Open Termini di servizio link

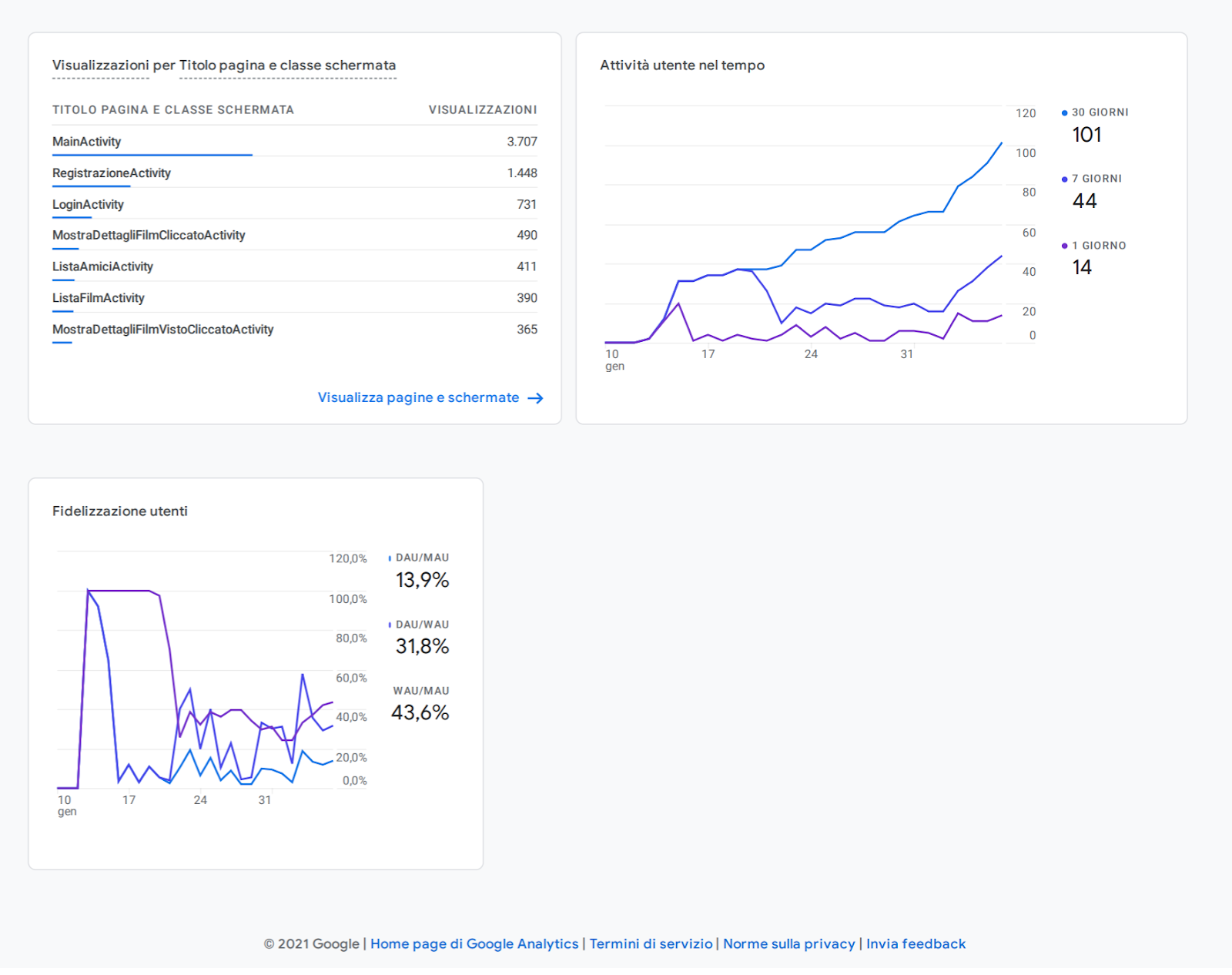click(x=651, y=944)
